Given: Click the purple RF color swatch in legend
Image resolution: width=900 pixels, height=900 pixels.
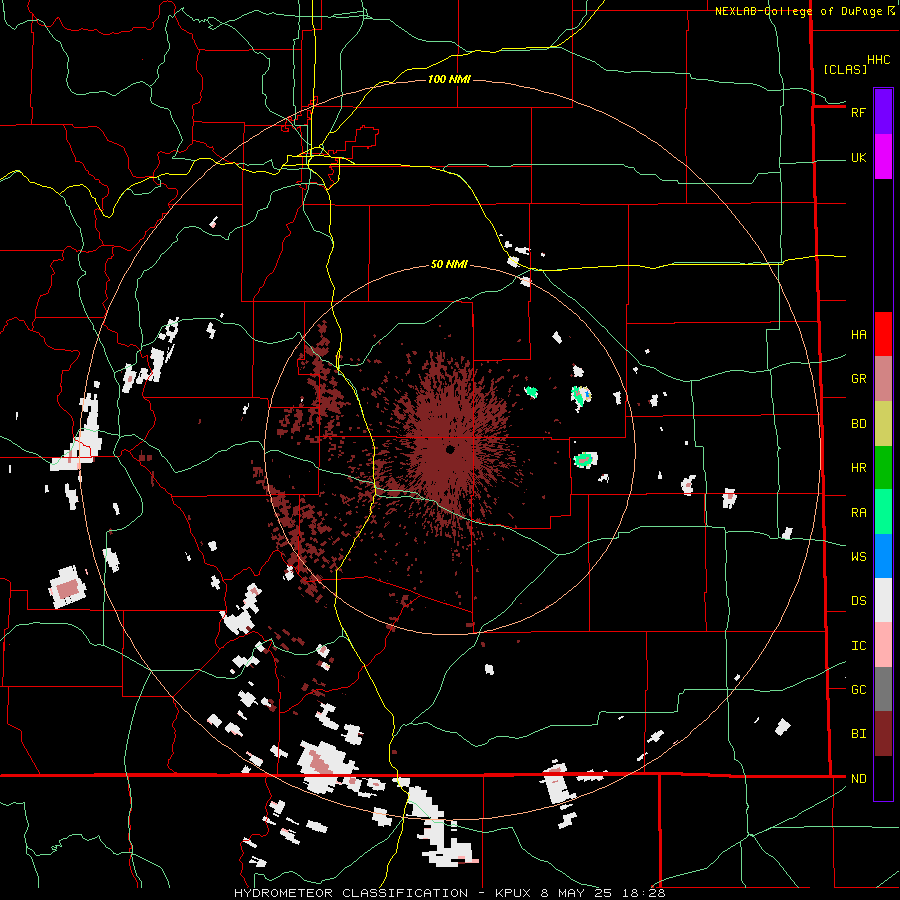Looking at the screenshot, I should tap(883, 112).
